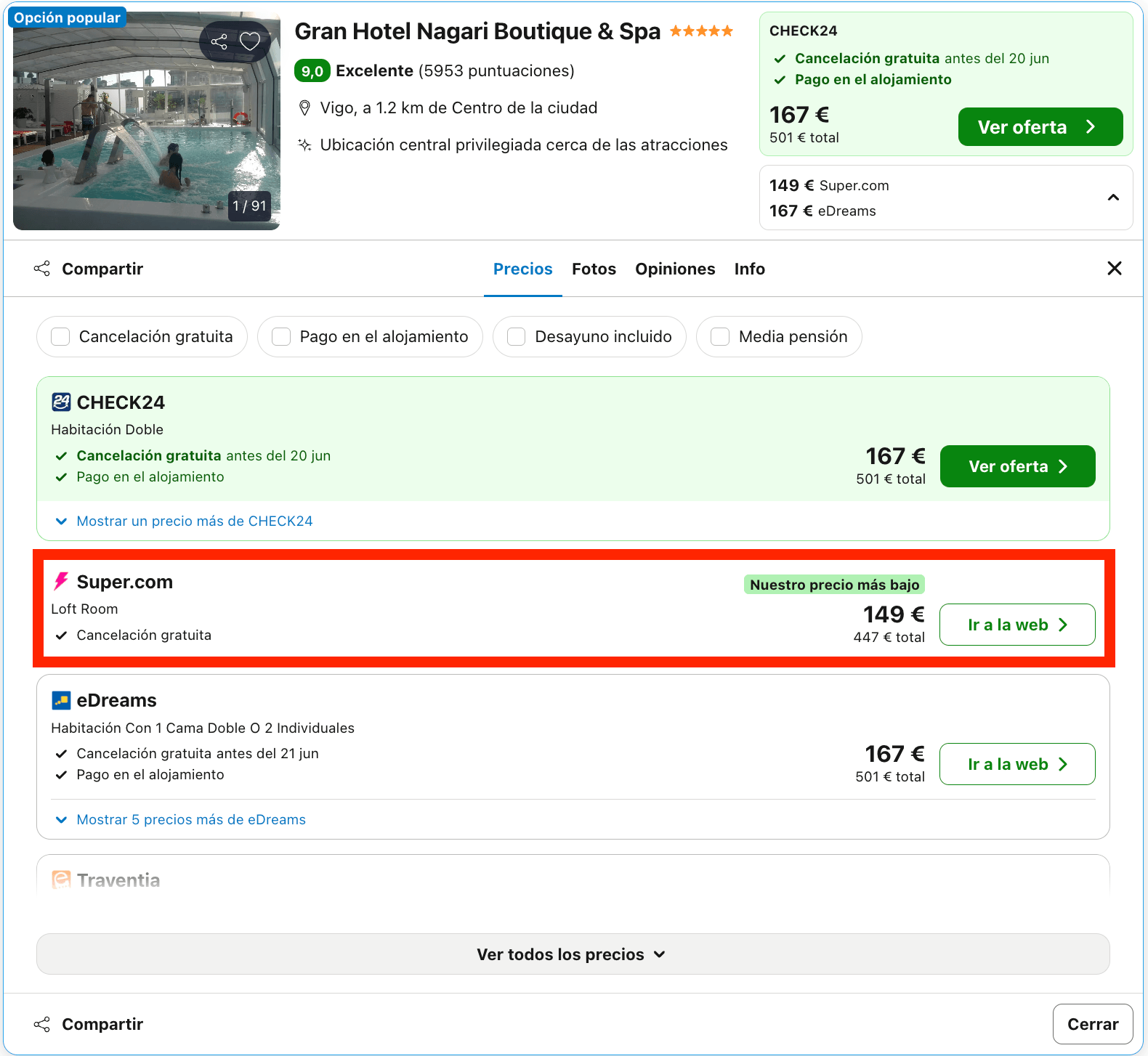1148x1056 pixels.
Task: Click Compartir at the bottom
Action: [x=89, y=1025]
